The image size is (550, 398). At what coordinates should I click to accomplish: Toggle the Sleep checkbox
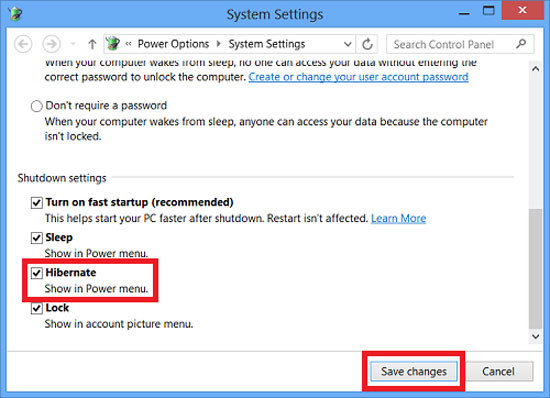(x=36, y=238)
